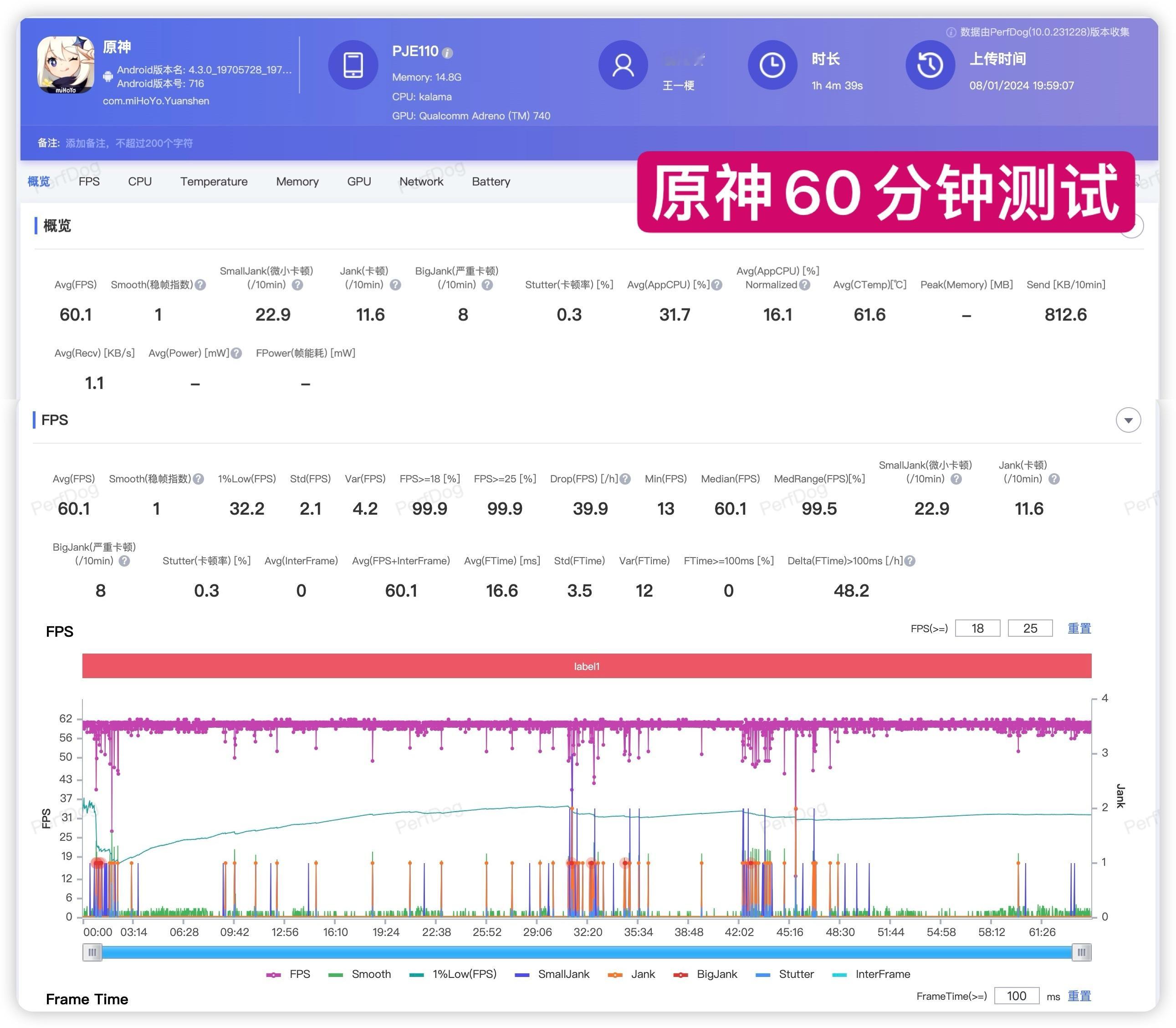Click GPU: Qualcomm Adreno (TM) 740 text
Viewport: 1176px width, 1028px height.
click(471, 116)
